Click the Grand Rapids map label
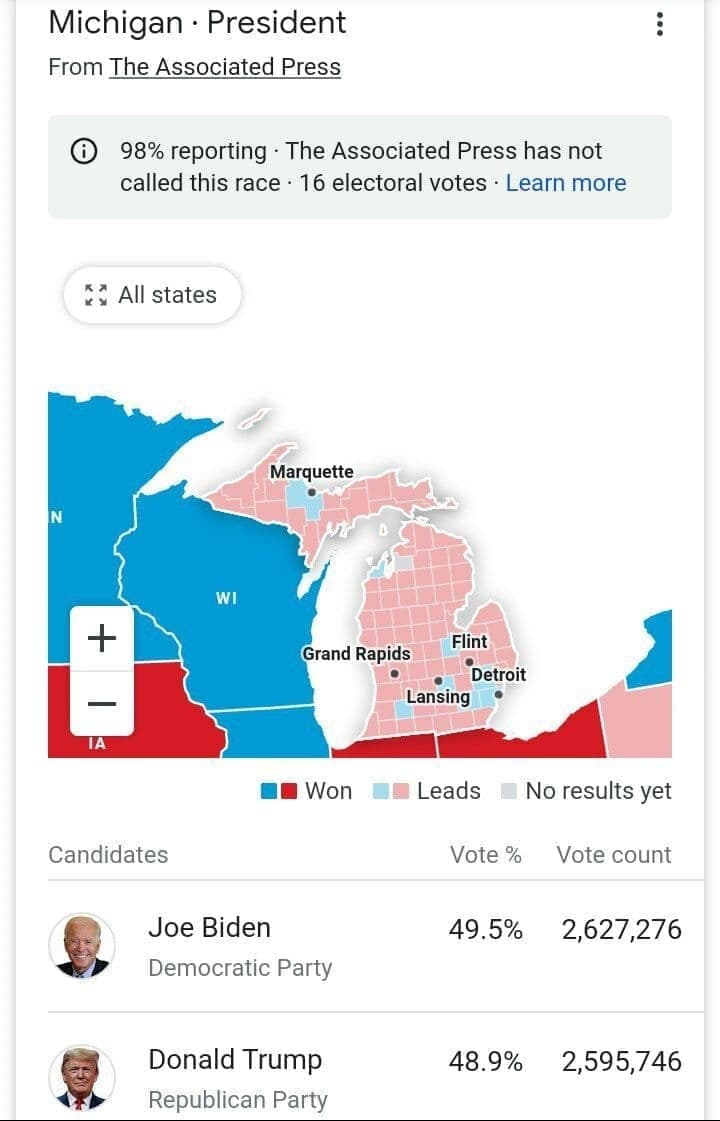 [356, 654]
